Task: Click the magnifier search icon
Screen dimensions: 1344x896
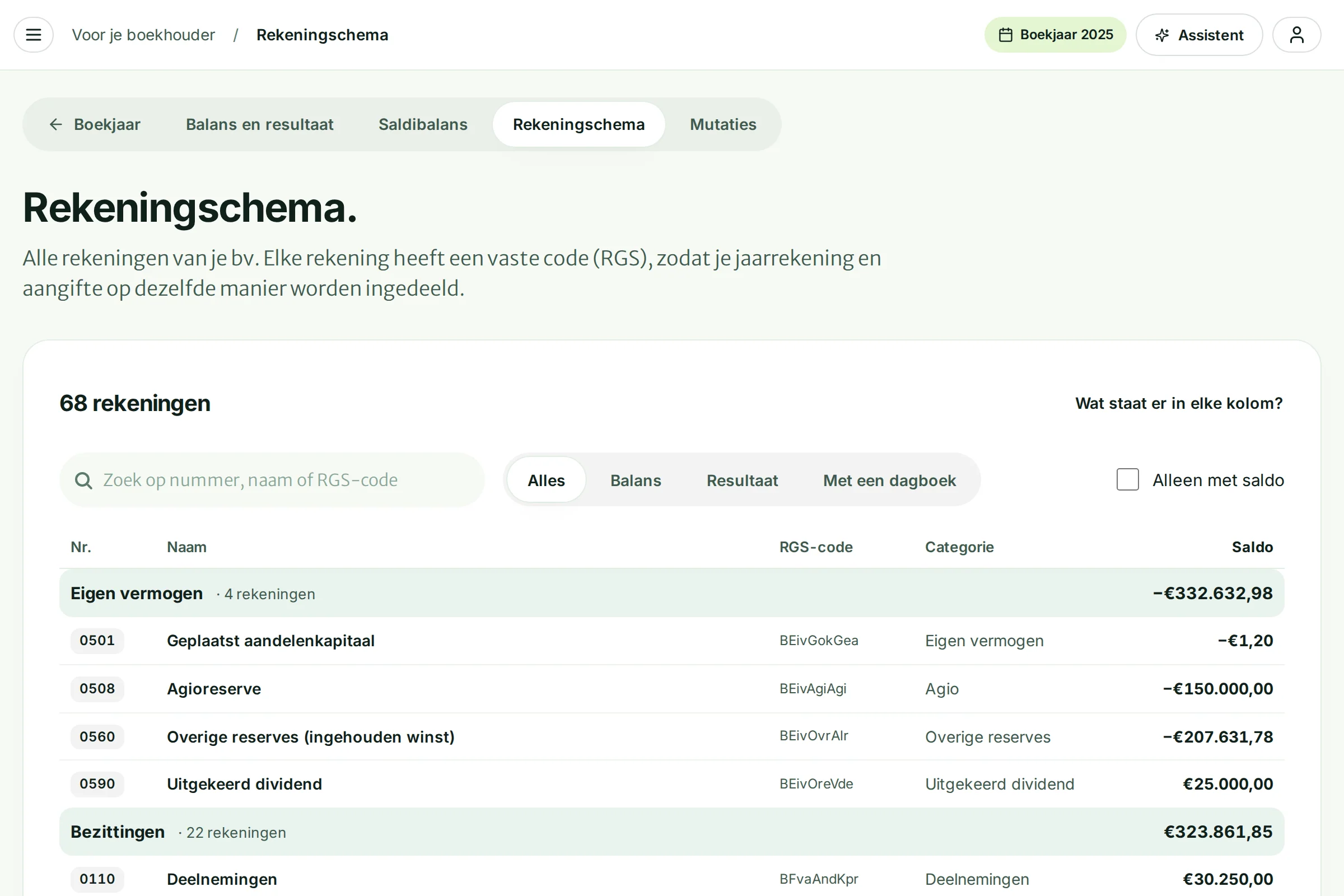Action: pyautogui.click(x=83, y=480)
